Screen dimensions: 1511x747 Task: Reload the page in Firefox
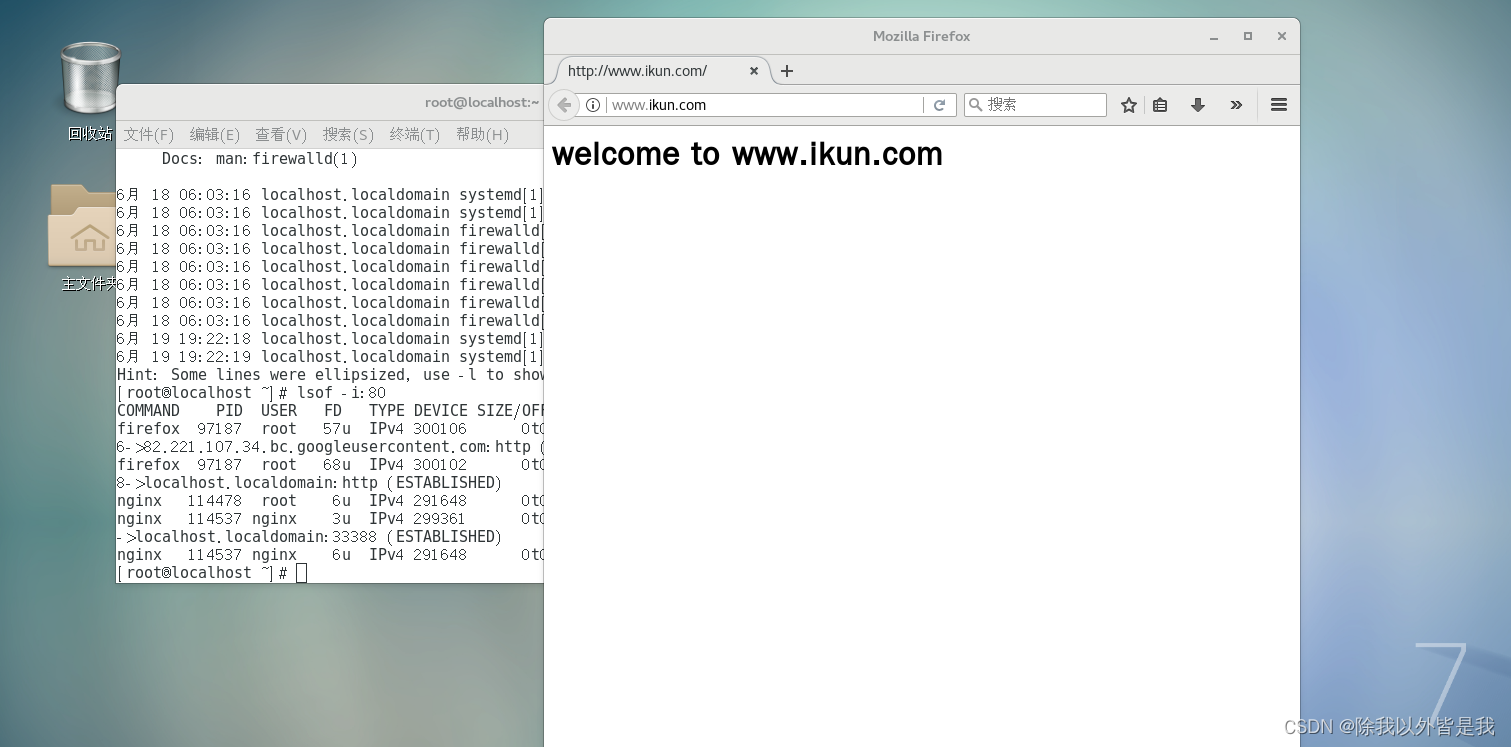pos(939,105)
